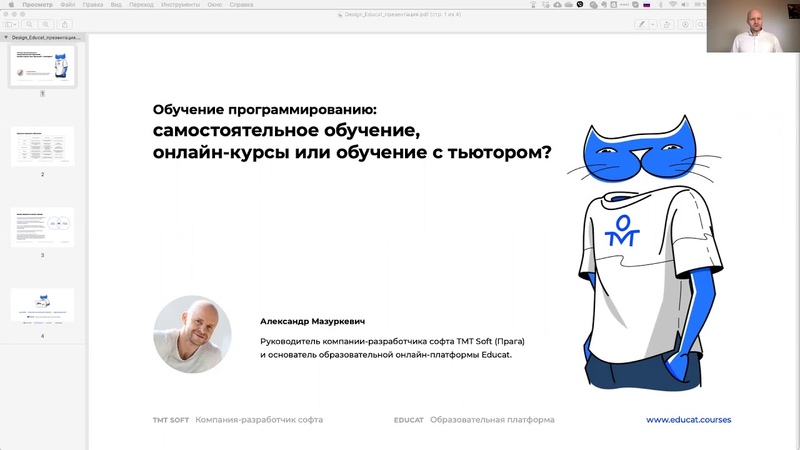Image resolution: width=800 pixels, height=450 pixels.
Task: Click the Viber icon in menu bar
Action: tap(580, 5)
